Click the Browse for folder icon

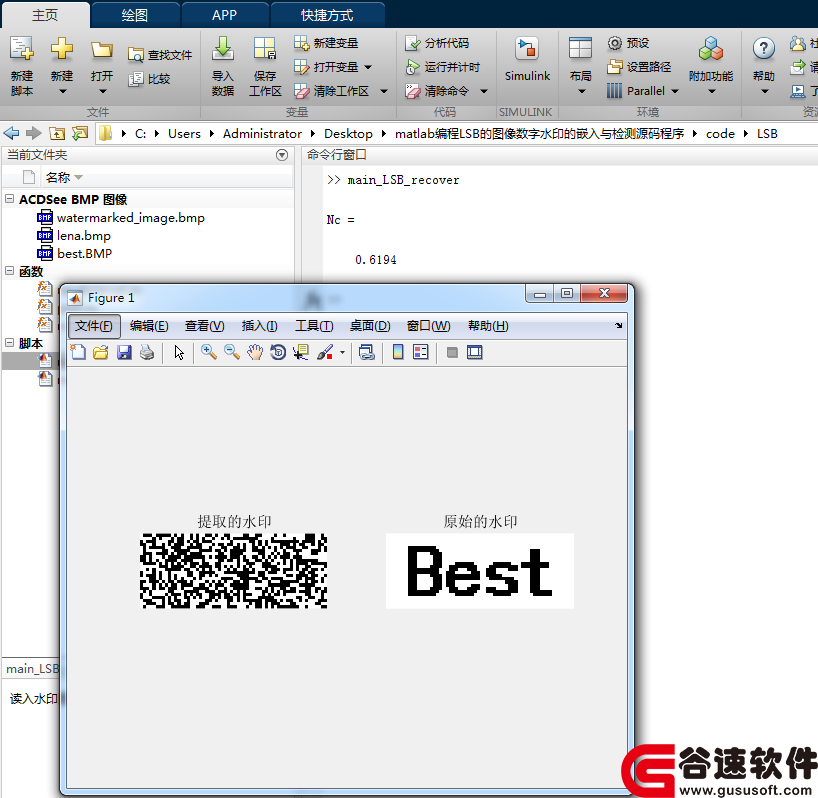coord(80,134)
